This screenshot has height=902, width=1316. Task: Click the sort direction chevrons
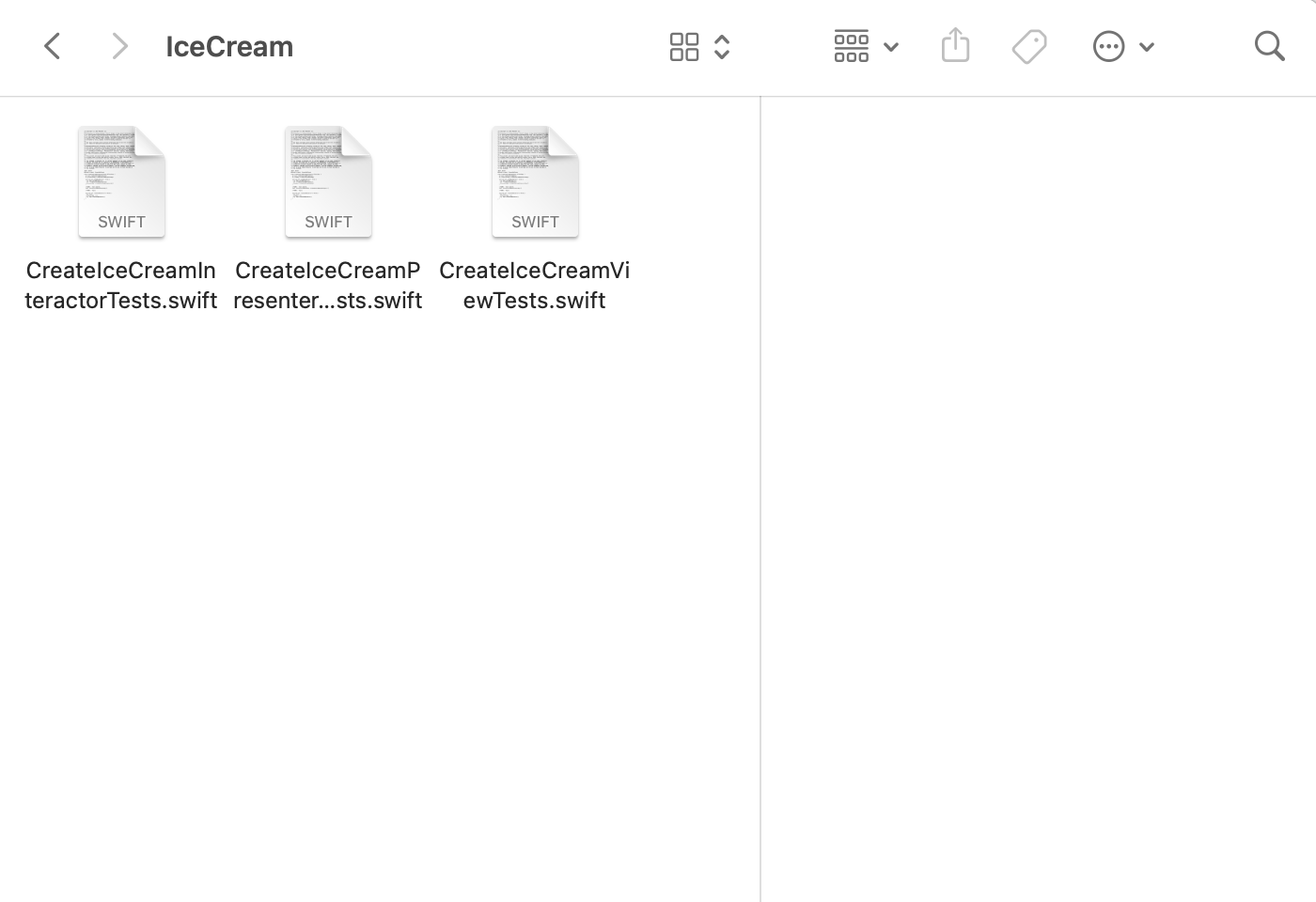coord(722,46)
